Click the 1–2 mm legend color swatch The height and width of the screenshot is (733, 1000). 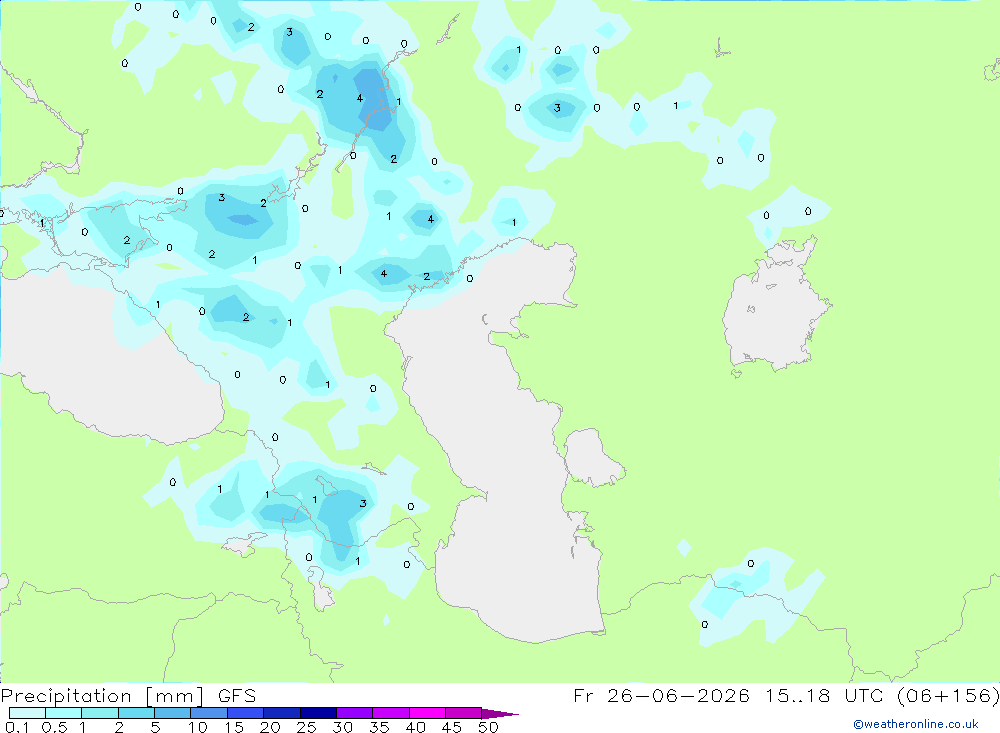[x=100, y=713]
